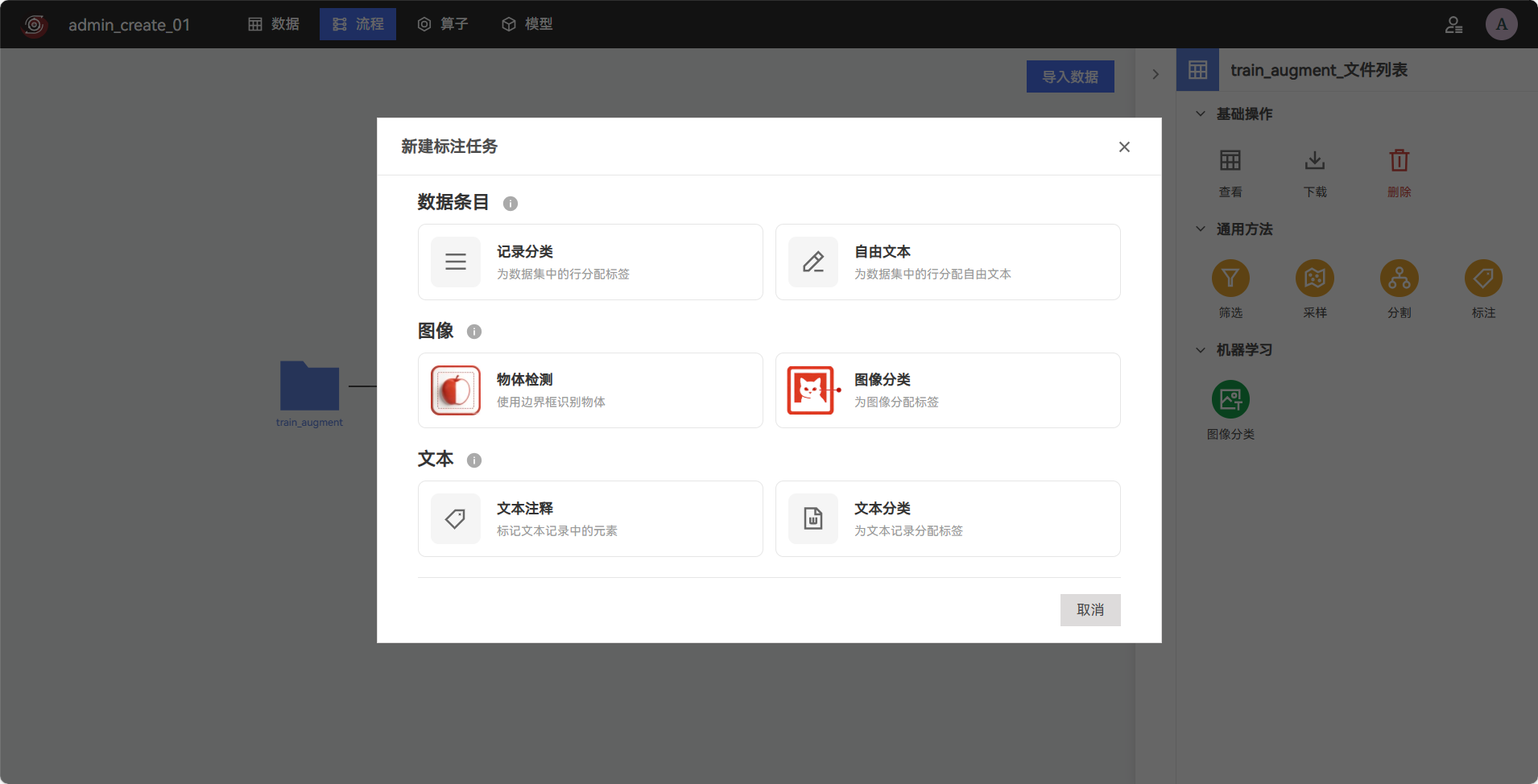Click the 文本注释 tag icon
The height and width of the screenshot is (784, 1538).
456,518
